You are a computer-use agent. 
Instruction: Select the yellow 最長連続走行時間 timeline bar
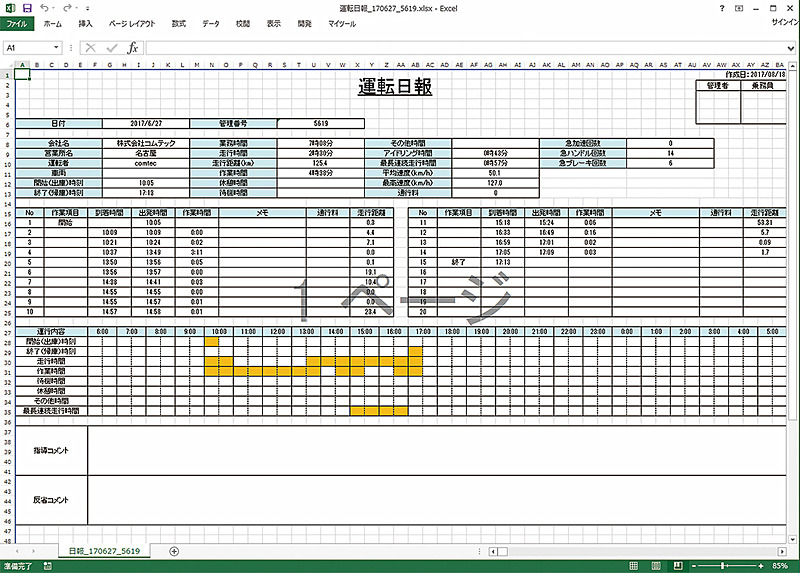pos(379,411)
